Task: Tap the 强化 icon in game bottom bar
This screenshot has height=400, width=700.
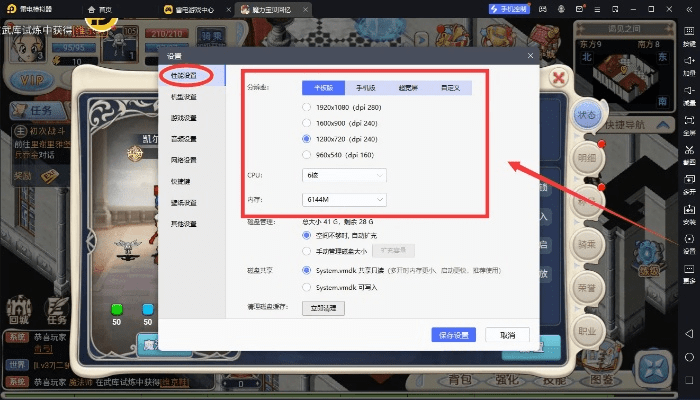Action: 507,380
